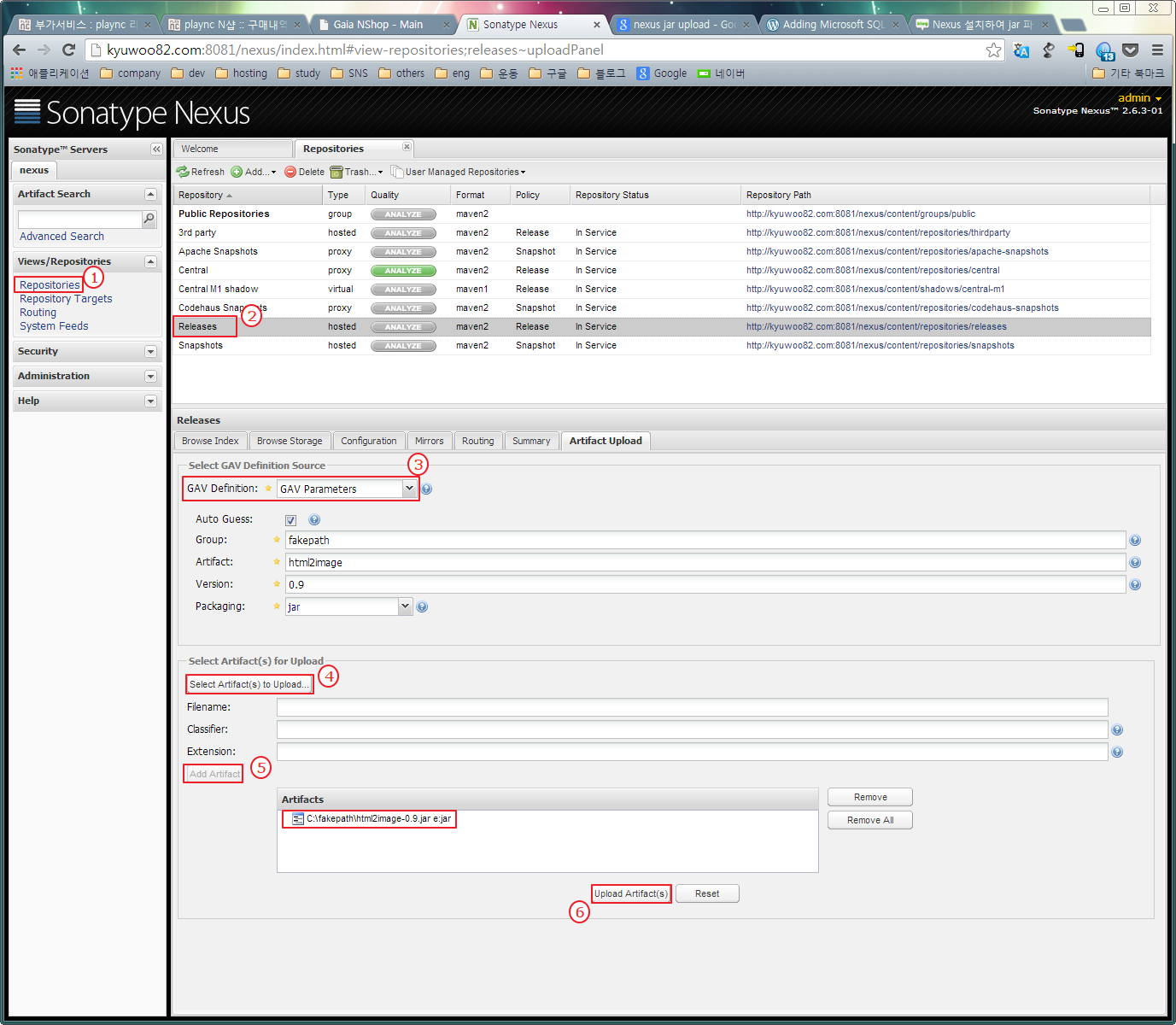This screenshot has height=1025, width=1176.
Task: Open the Configuration tab
Action: click(x=369, y=441)
